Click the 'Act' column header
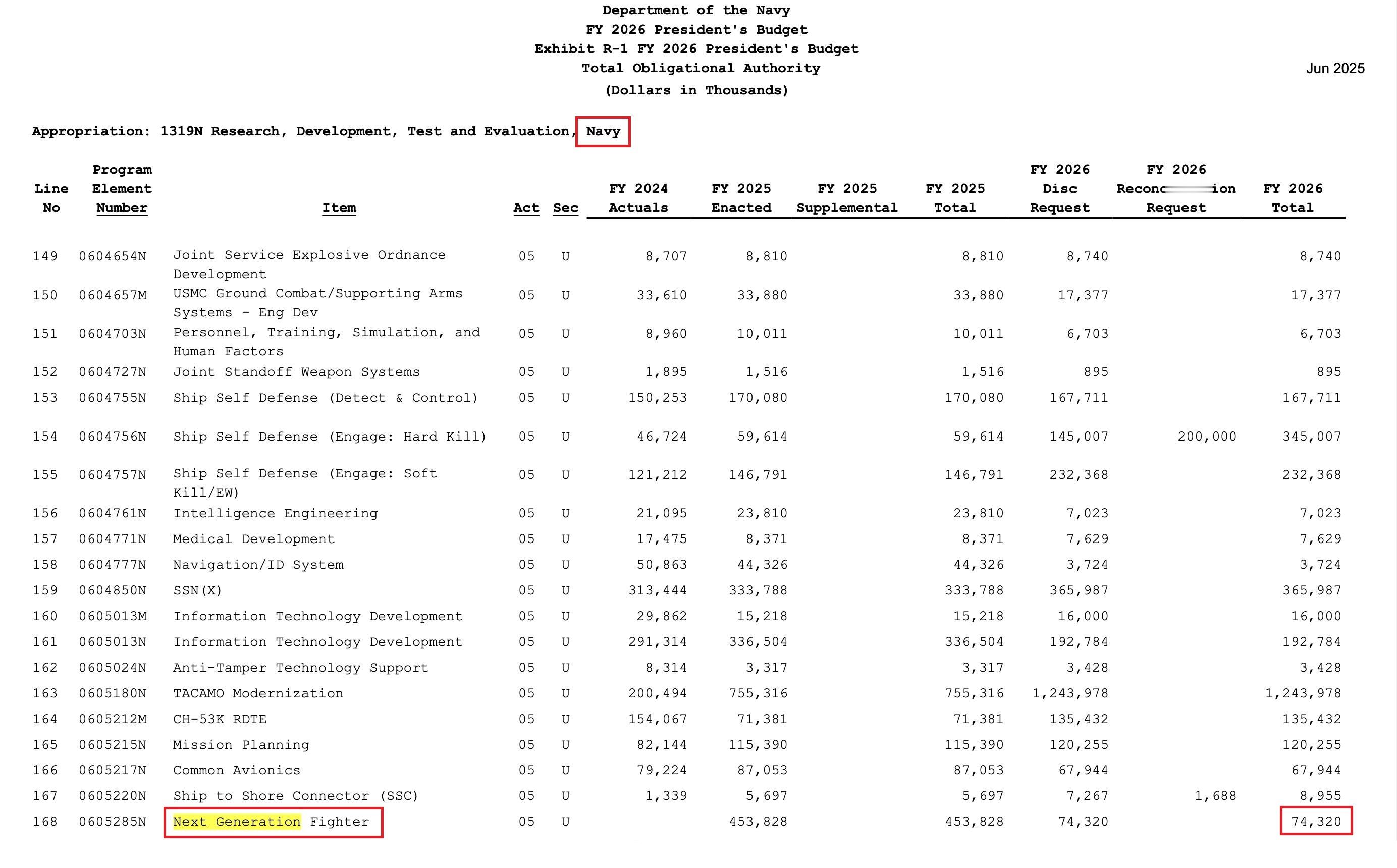Image resolution: width=1397 pixels, height=868 pixels. (526, 208)
